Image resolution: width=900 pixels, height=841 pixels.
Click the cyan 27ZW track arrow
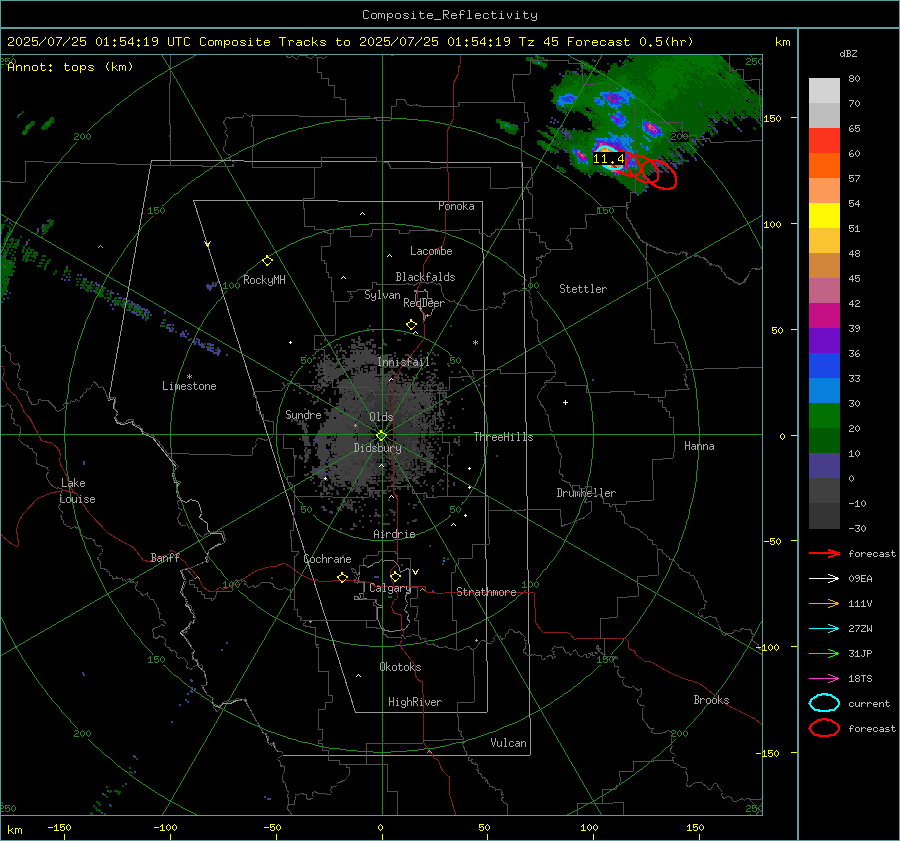tap(824, 629)
